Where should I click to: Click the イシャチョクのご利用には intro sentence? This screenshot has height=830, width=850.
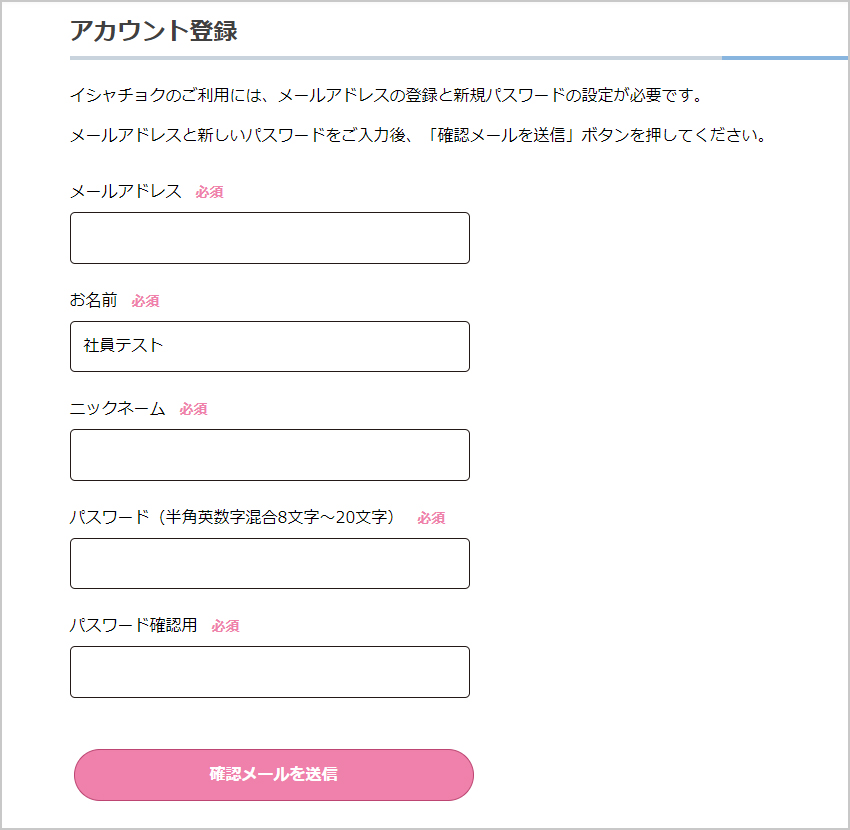tap(387, 96)
